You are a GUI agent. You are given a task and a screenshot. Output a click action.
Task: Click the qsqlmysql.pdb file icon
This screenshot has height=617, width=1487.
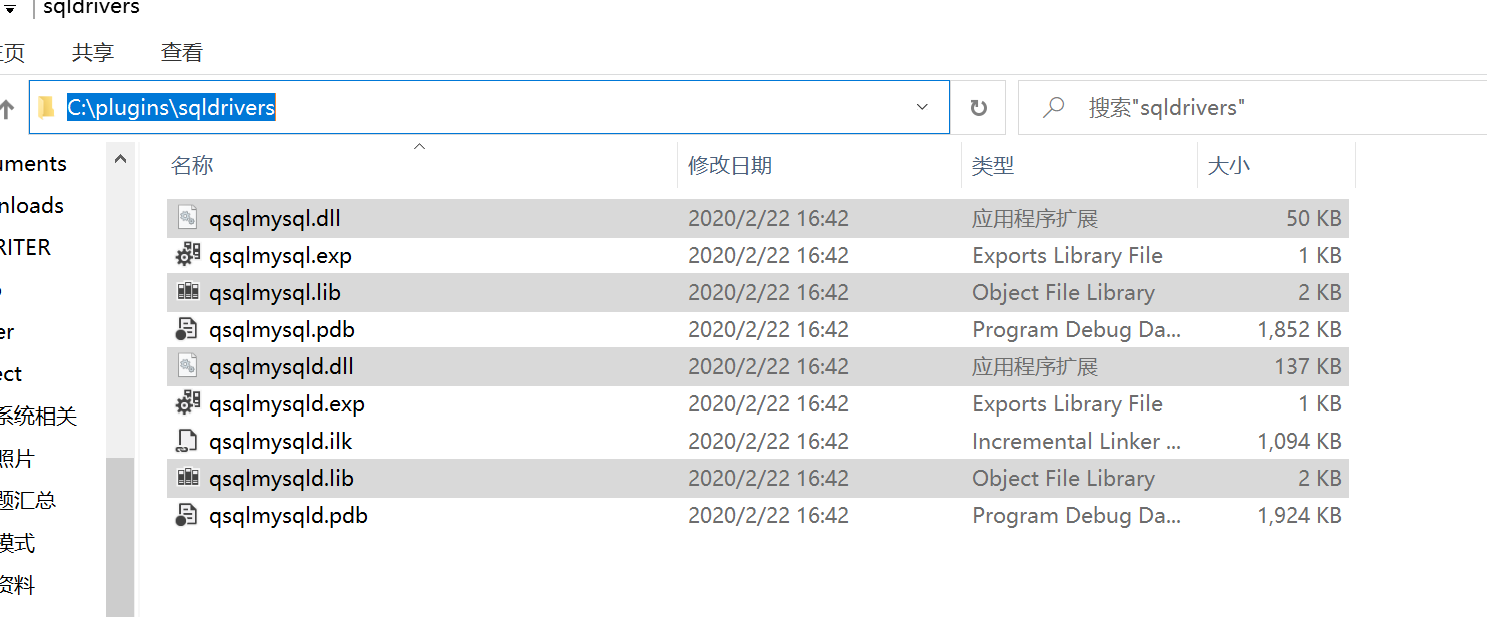coord(187,329)
